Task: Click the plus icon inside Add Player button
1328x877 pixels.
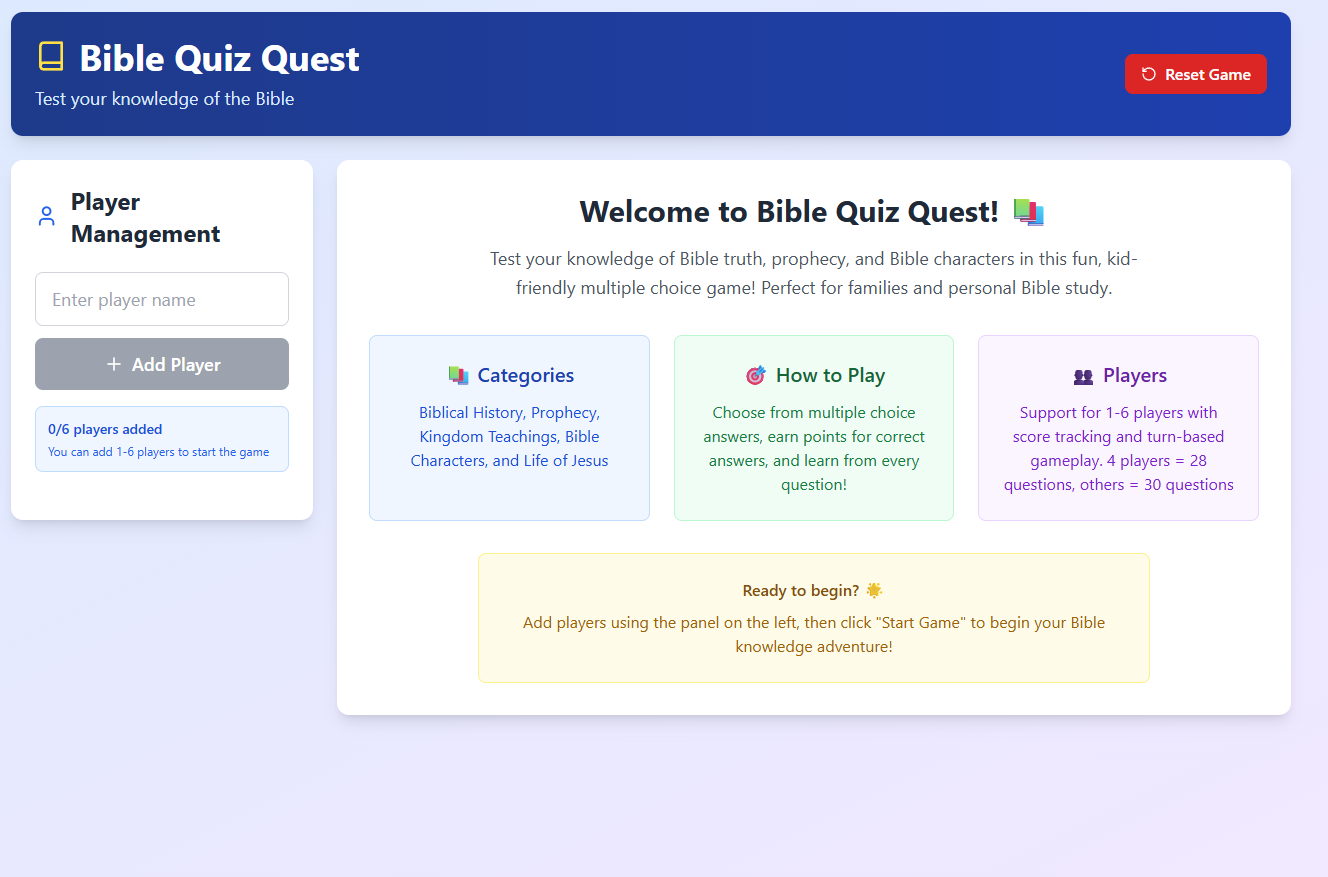Action: tap(113, 364)
